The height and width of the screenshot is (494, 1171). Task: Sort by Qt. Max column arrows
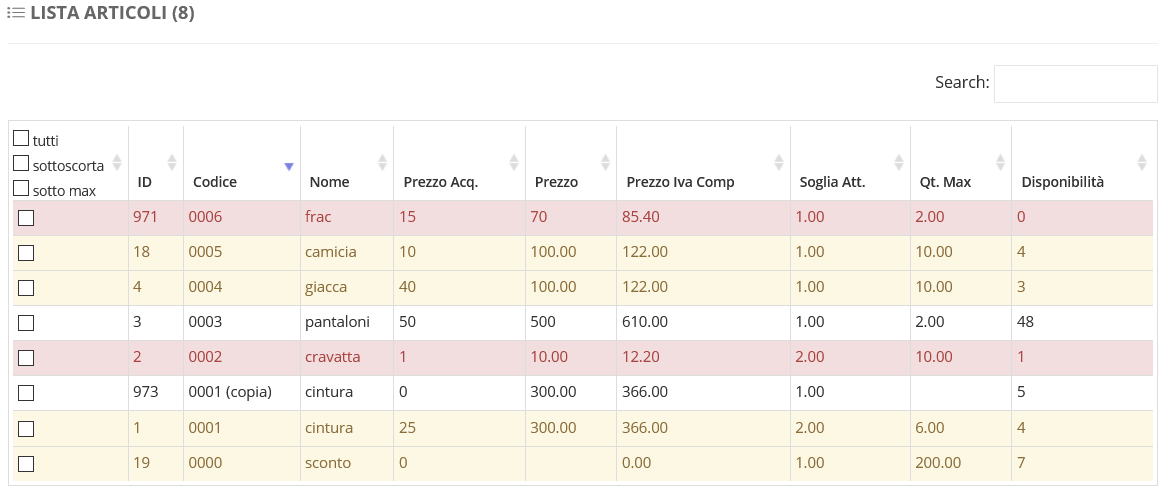(1000, 162)
